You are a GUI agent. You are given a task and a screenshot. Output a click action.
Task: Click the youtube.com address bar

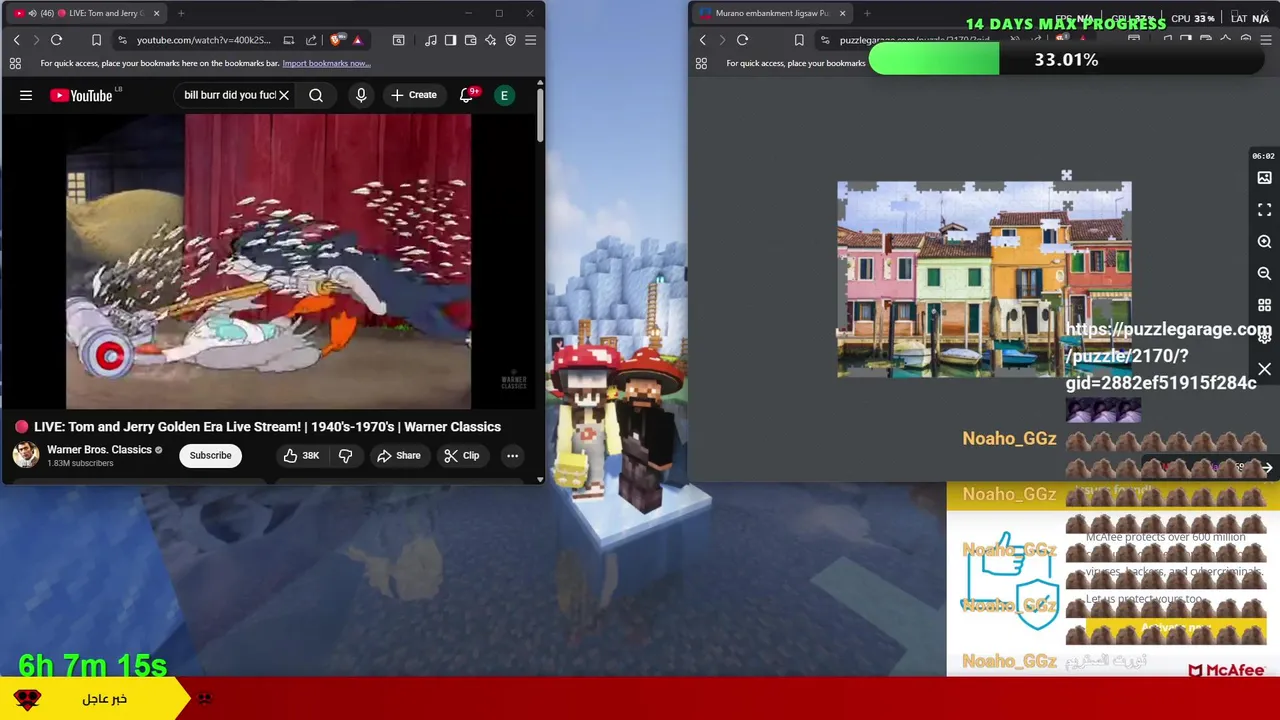pyautogui.click(x=203, y=40)
